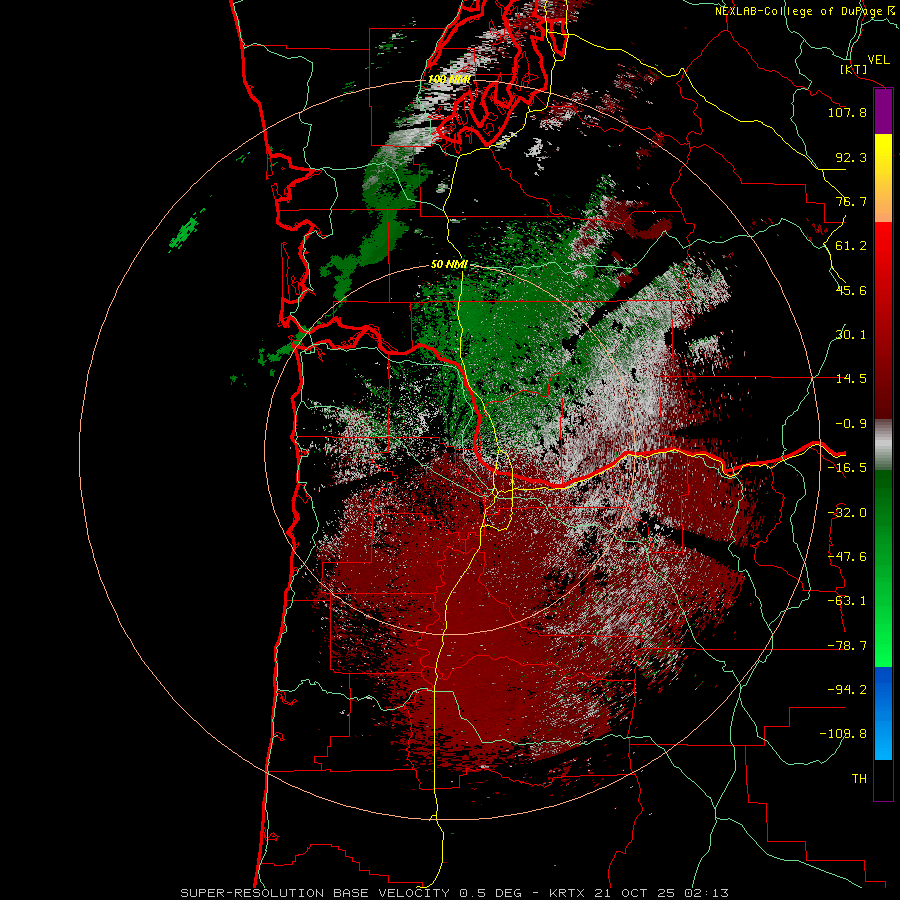Select the -78.7 velocity scale value
This screenshot has width=900, height=900.
(847, 645)
